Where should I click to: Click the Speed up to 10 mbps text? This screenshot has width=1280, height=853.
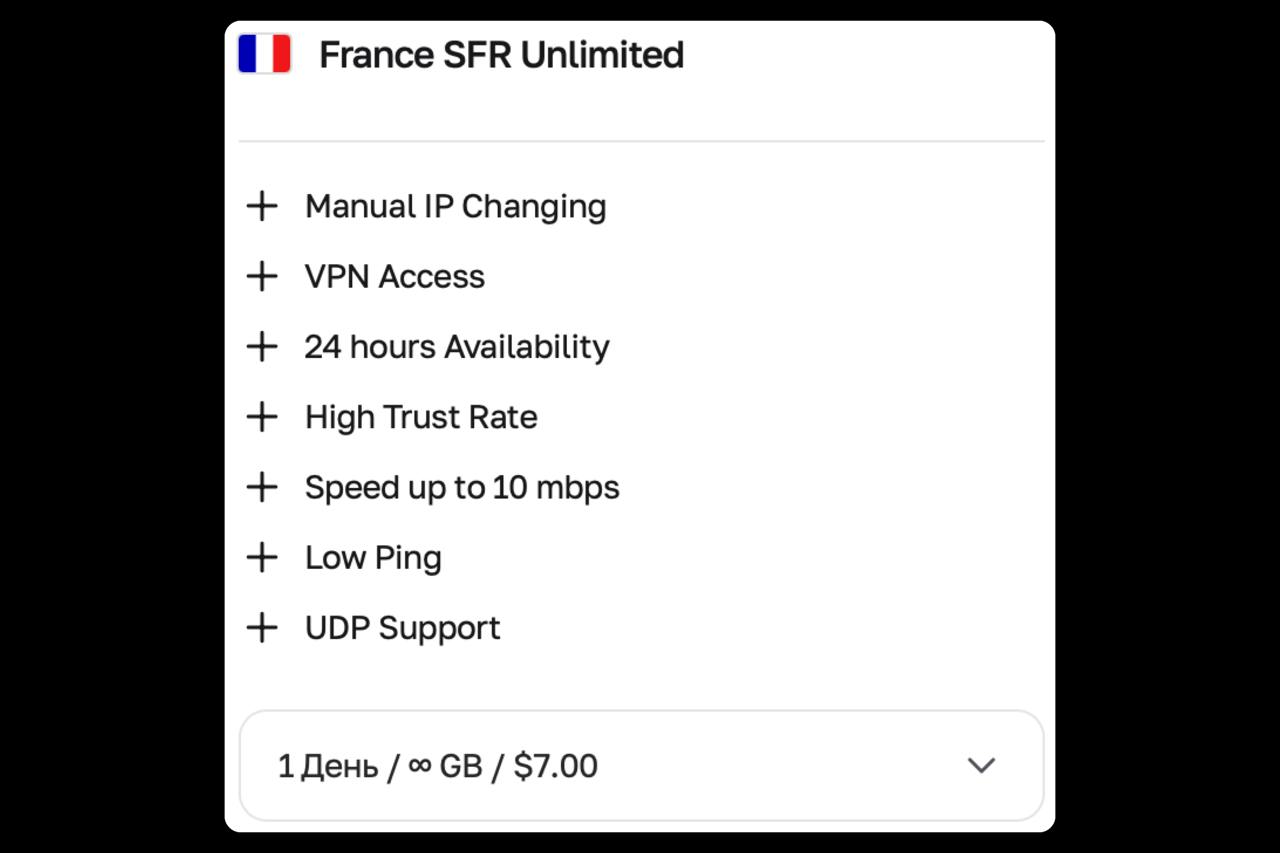point(462,488)
